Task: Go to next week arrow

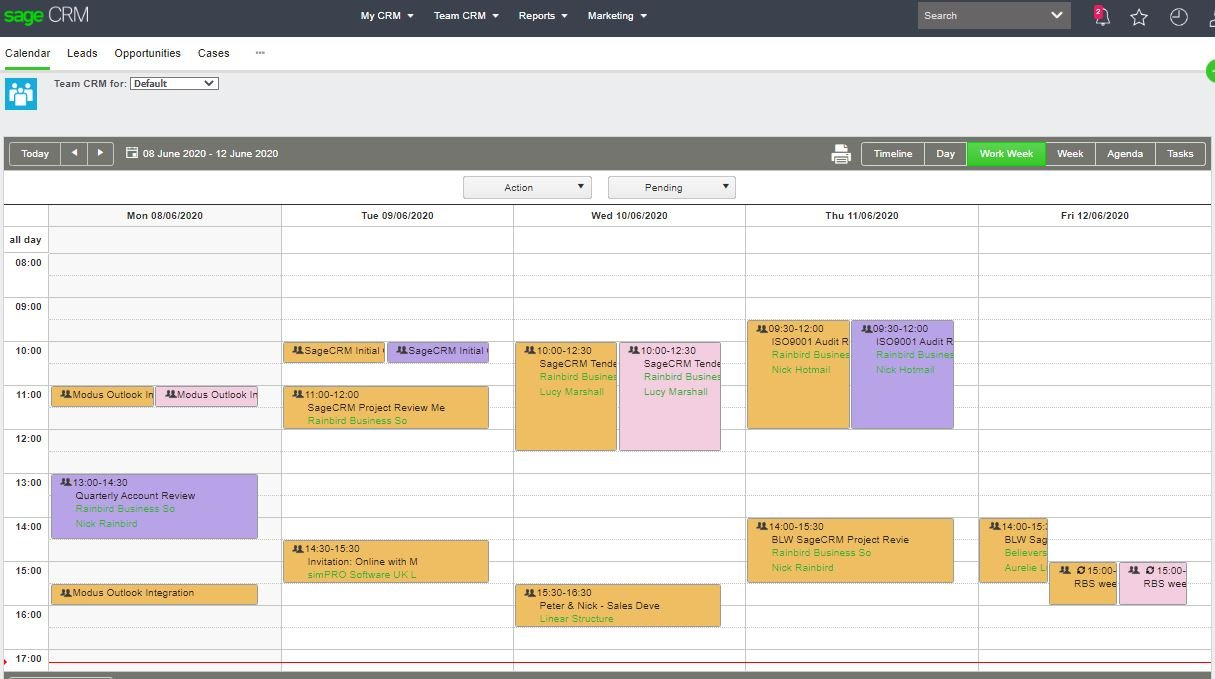Action: [100, 153]
